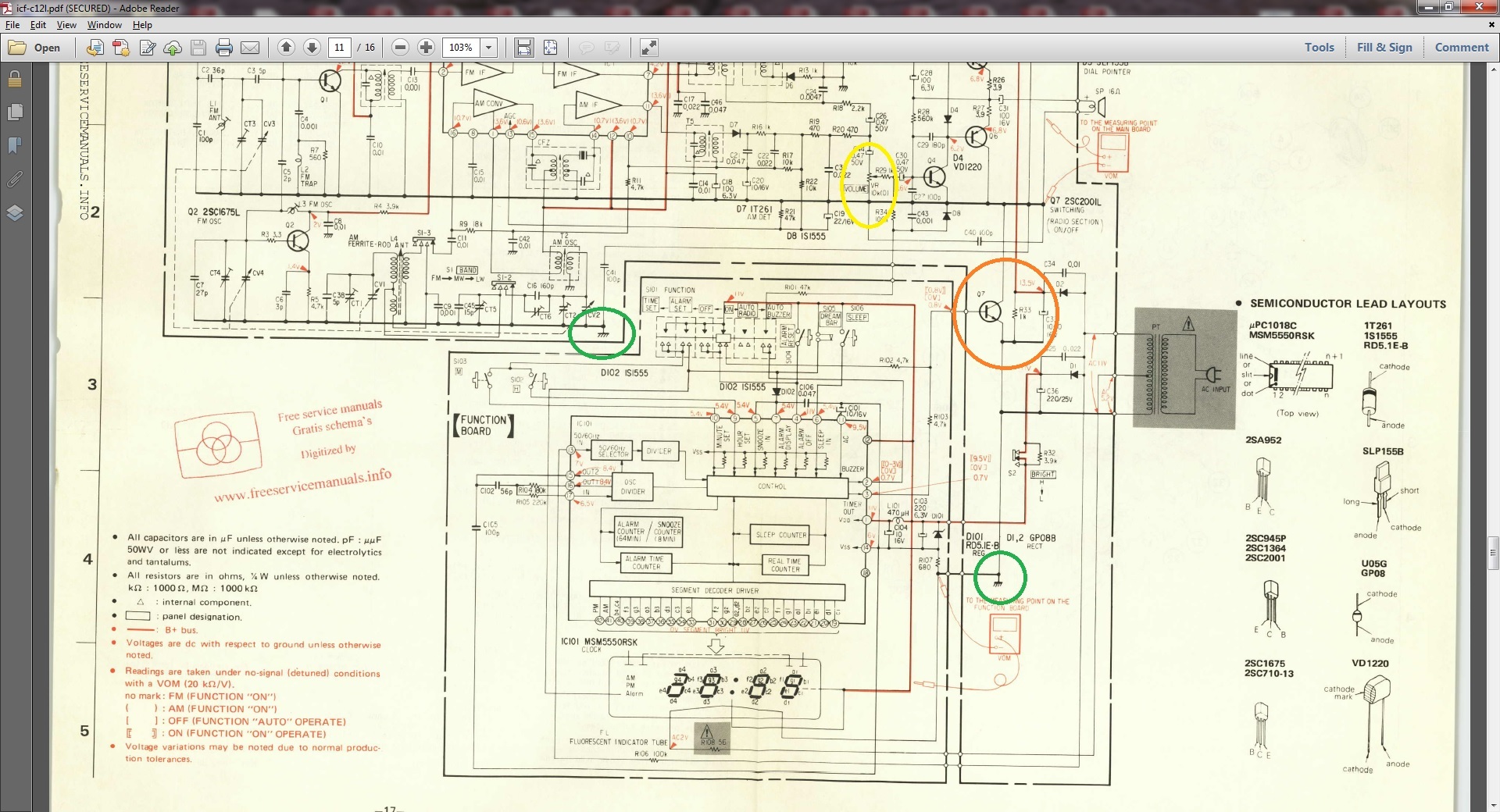Show attachments with the paperclip icon
This screenshot has height=812, width=1500.
pyautogui.click(x=15, y=179)
